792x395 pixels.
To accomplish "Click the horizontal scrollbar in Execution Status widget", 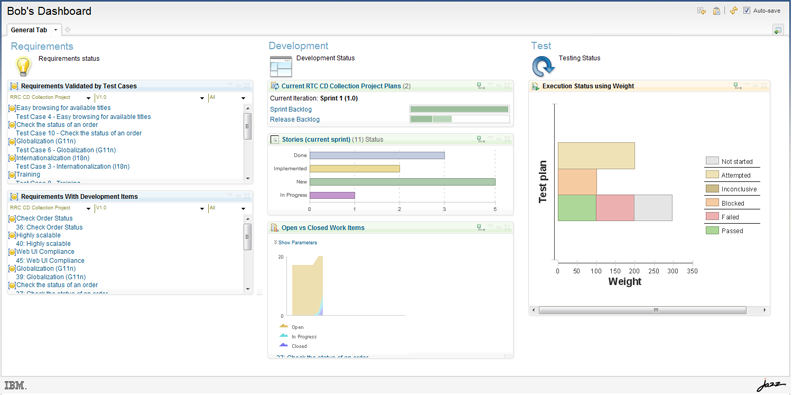I will (649, 310).
